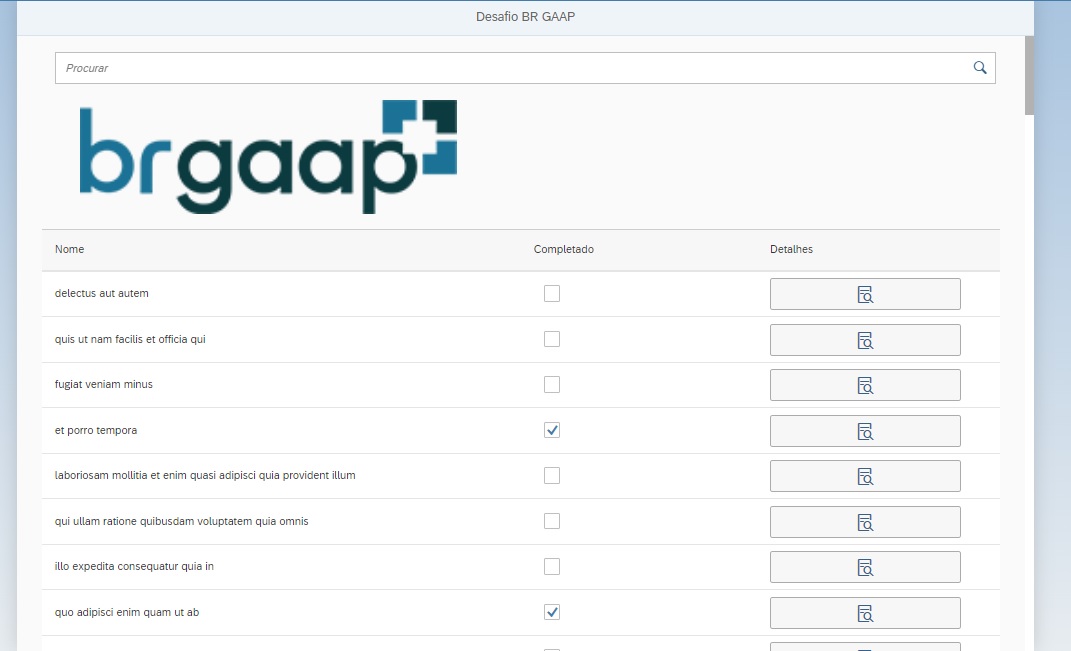Viewport: 1071px width, 651px height.
Task: Click the brgaap logo image
Action: [268, 156]
